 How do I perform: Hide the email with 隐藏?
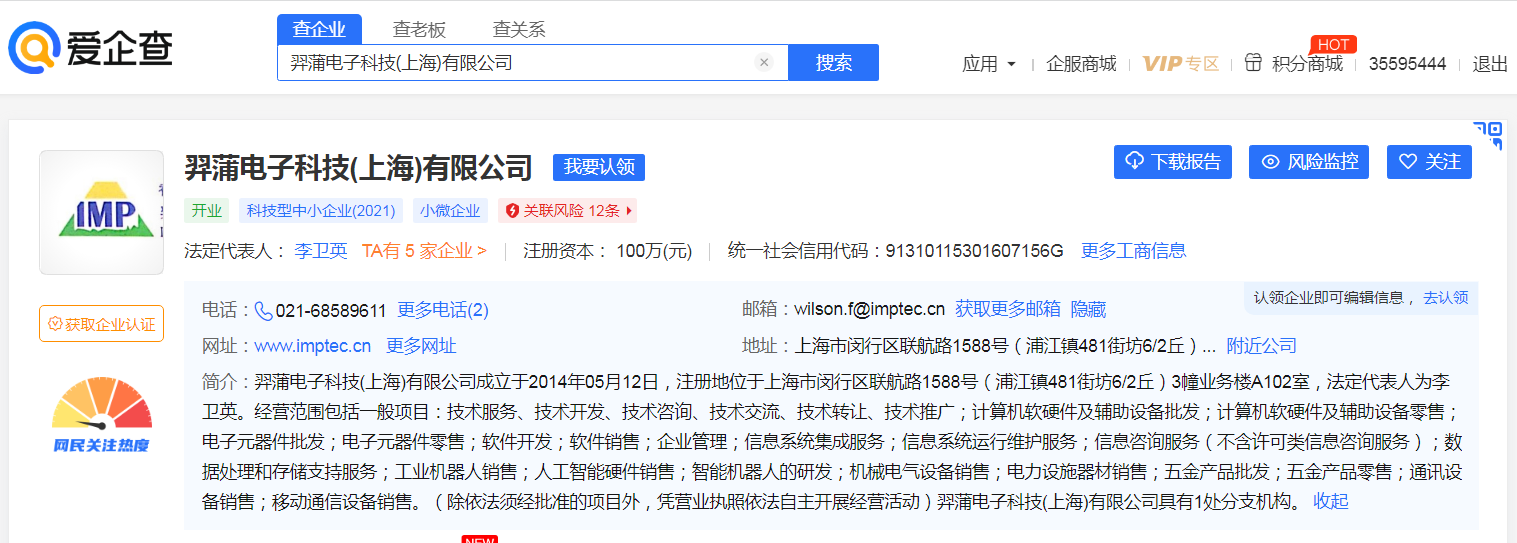[1088, 310]
